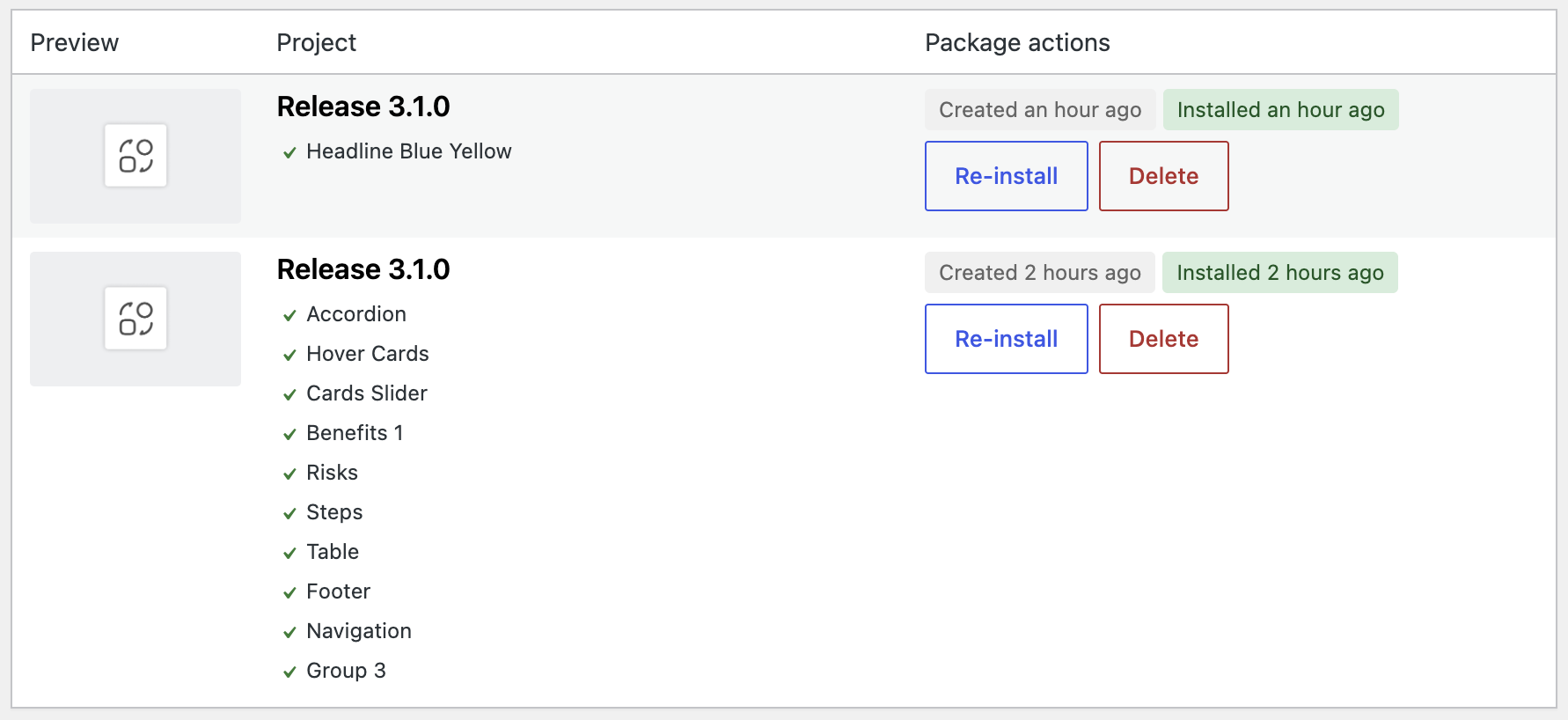Click the Release 3.1.0 title above Headline Blue Yellow
Screen dimensions: 1568x720
coord(363,107)
